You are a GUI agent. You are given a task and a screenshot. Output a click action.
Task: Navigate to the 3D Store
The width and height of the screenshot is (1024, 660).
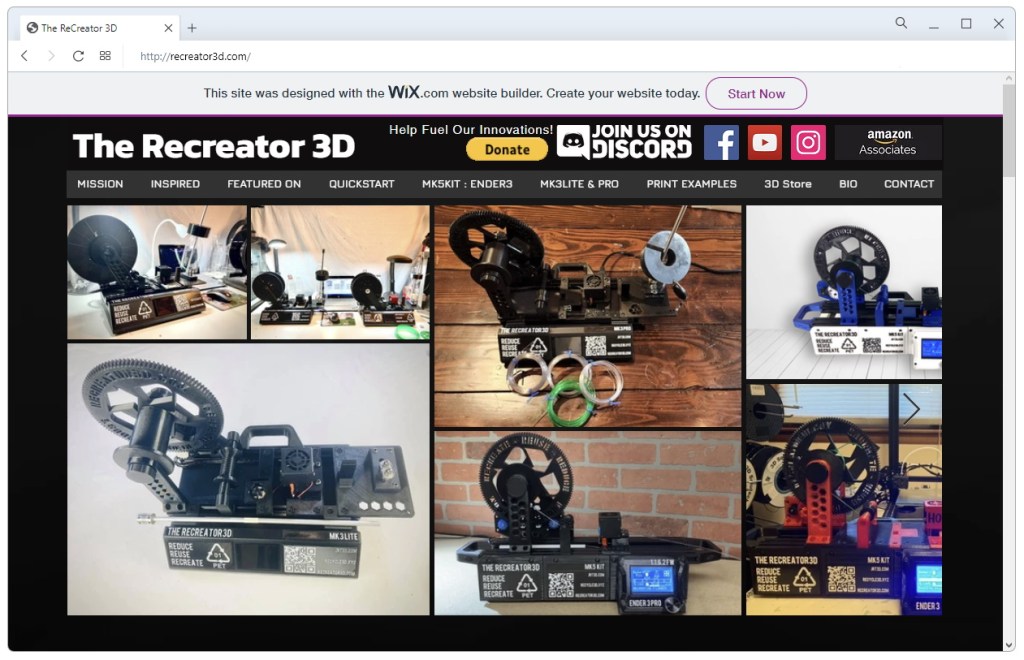pyautogui.click(x=787, y=184)
